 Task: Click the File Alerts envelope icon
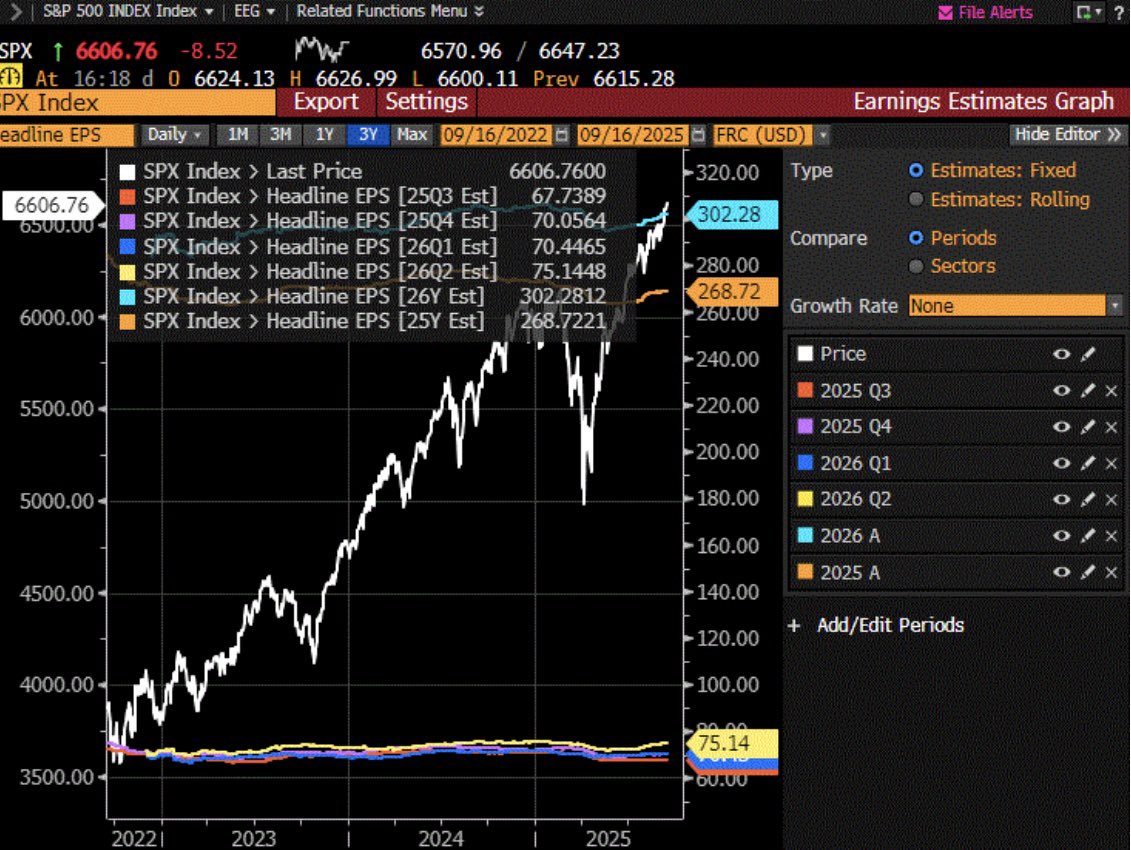click(945, 12)
